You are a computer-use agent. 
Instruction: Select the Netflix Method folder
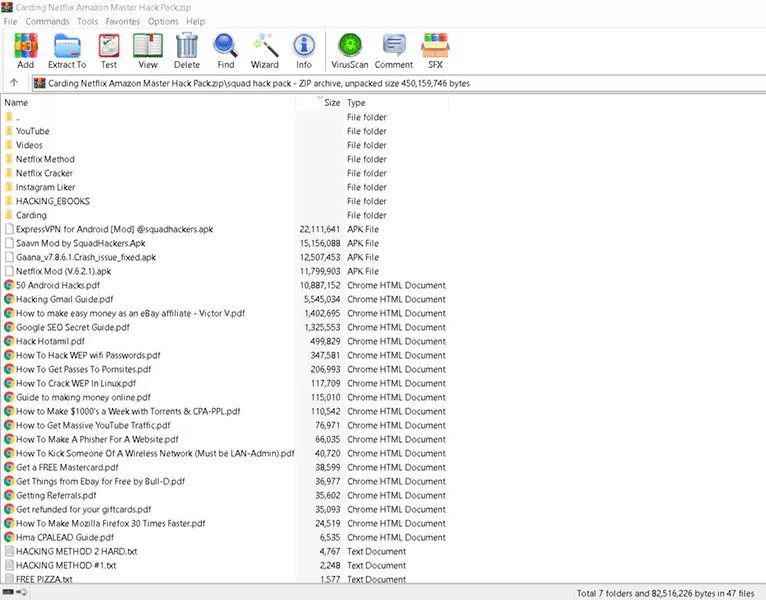point(45,159)
